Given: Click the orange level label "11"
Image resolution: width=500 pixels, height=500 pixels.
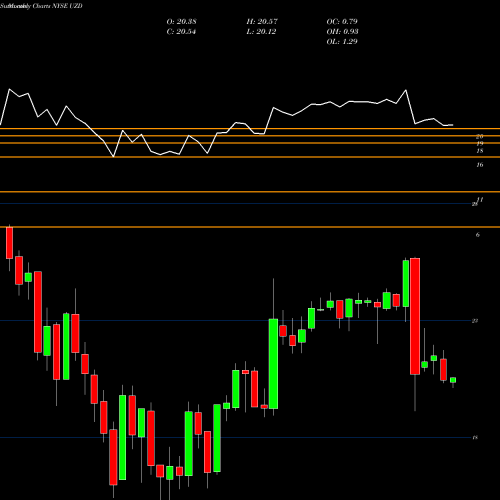Looking at the screenshot, I should click(480, 199).
